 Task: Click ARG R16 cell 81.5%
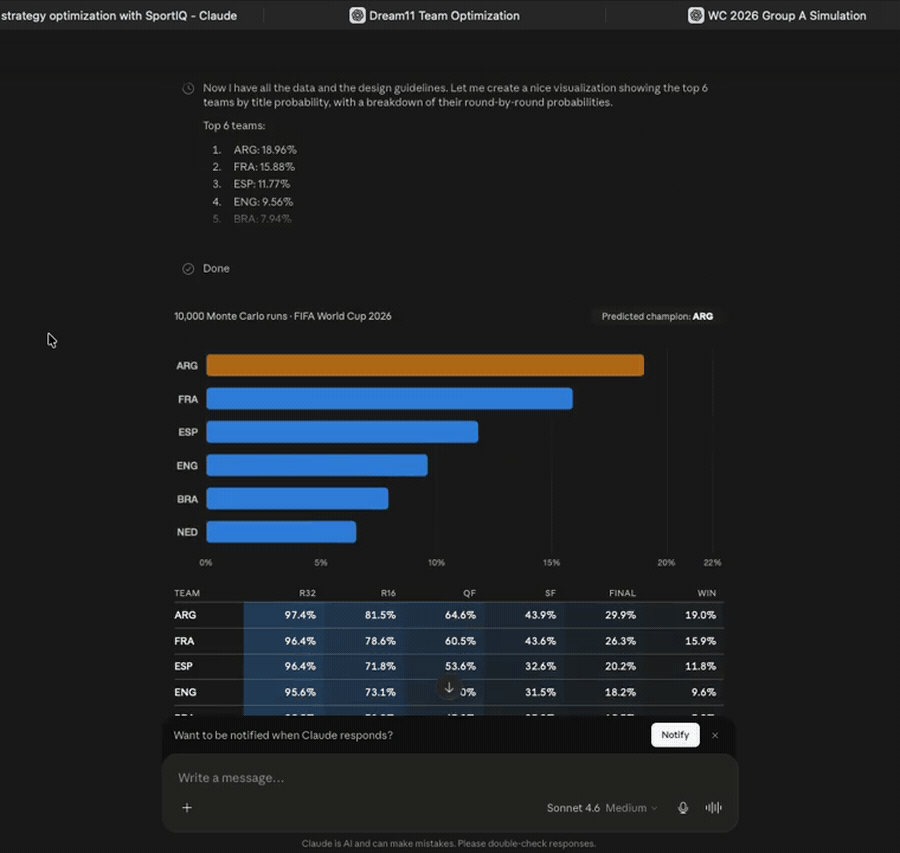(380, 615)
